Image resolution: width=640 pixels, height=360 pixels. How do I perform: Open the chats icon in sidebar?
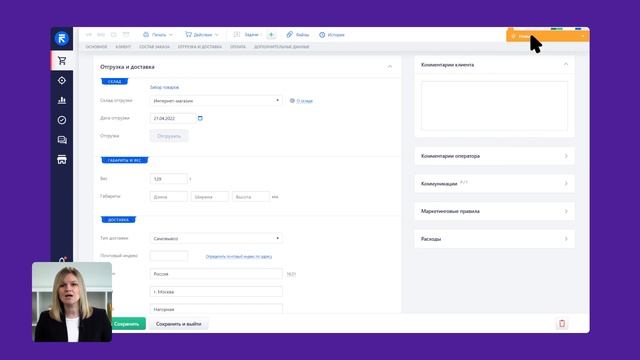[x=62, y=140]
